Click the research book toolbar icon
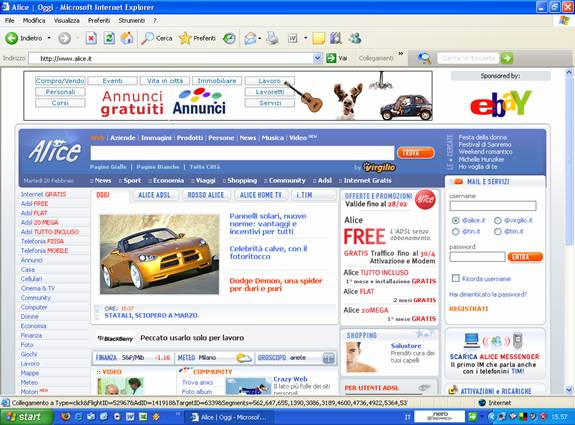This screenshot has height=425, width=575. (x=336, y=38)
